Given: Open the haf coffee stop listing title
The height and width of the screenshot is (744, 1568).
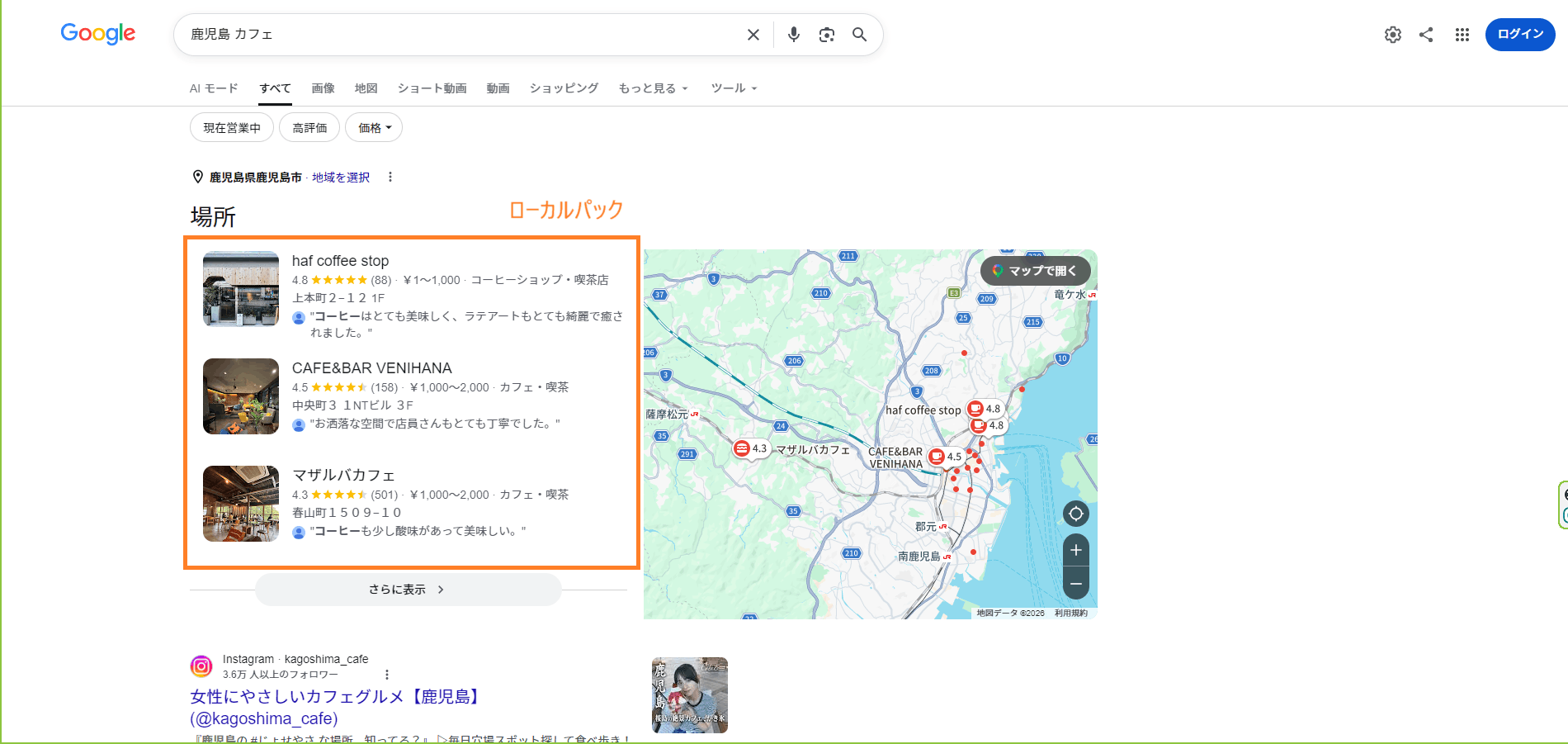Looking at the screenshot, I should [x=340, y=261].
